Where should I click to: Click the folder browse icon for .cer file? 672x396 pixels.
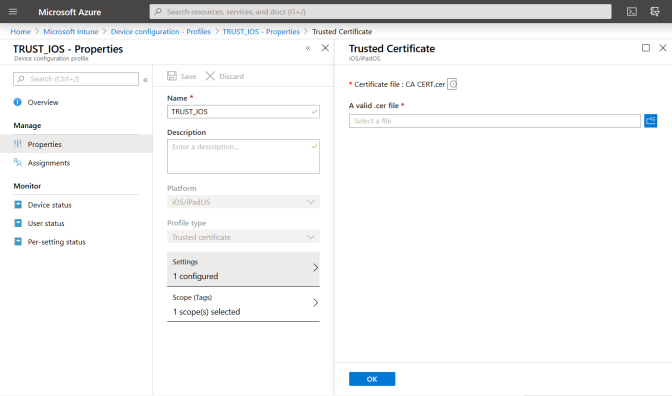[650, 121]
